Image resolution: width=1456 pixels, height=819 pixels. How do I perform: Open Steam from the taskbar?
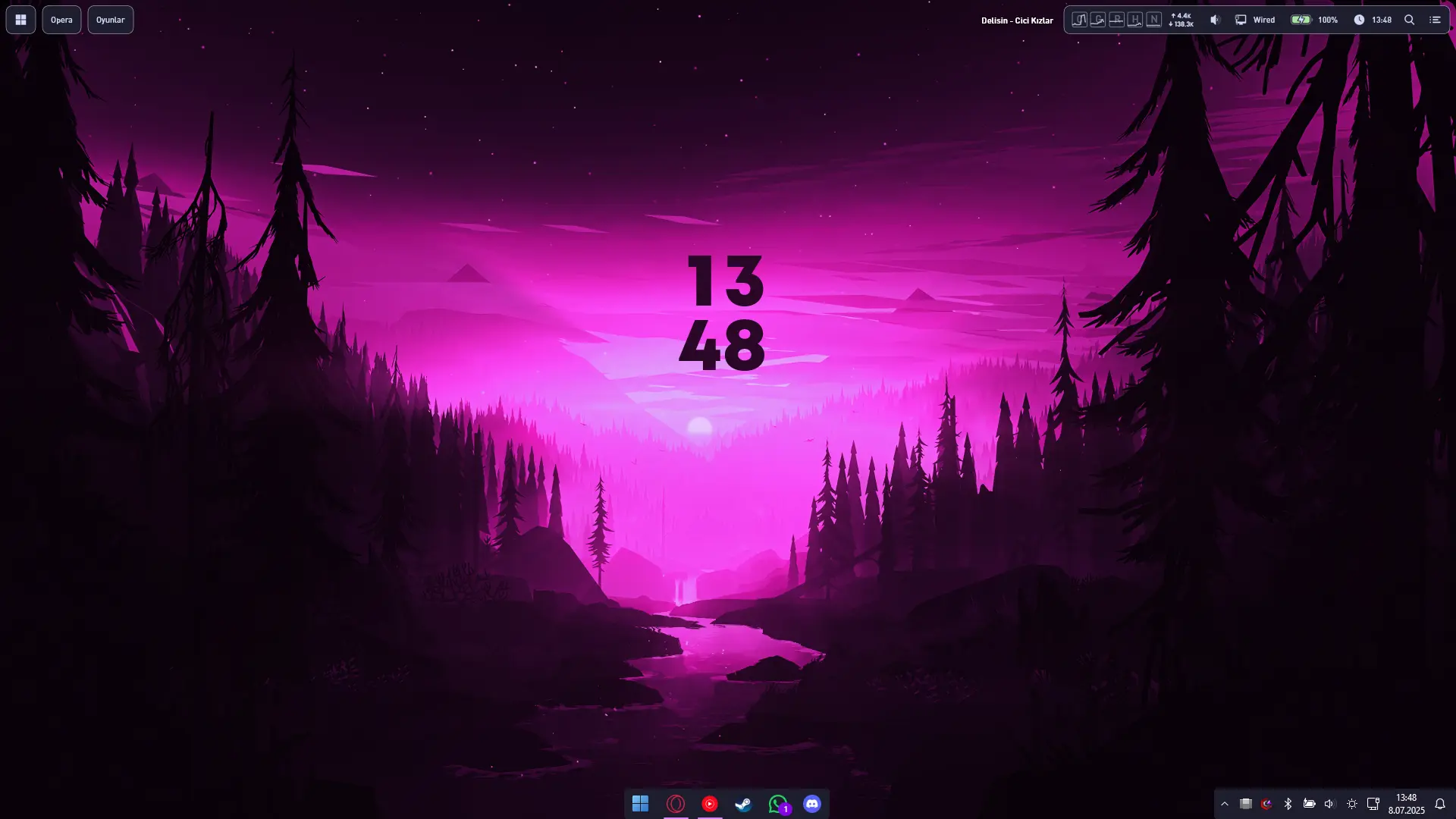[743, 804]
